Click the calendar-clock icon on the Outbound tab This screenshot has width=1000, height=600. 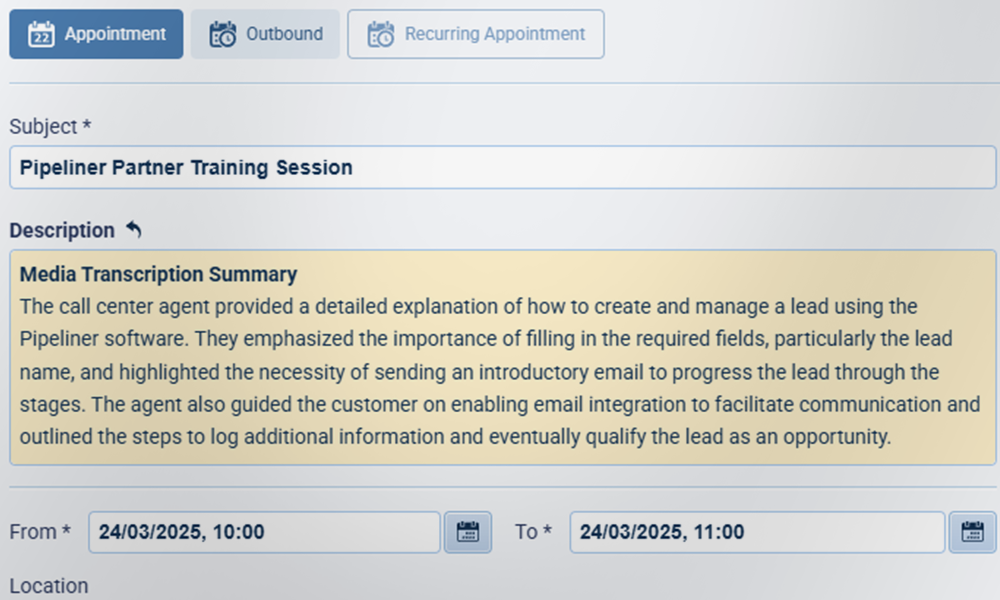222,34
